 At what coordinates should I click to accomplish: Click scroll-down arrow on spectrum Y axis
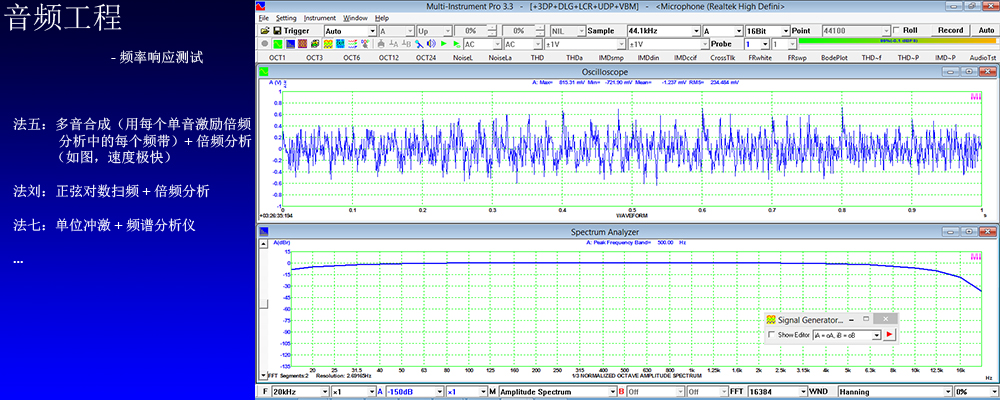[262, 376]
